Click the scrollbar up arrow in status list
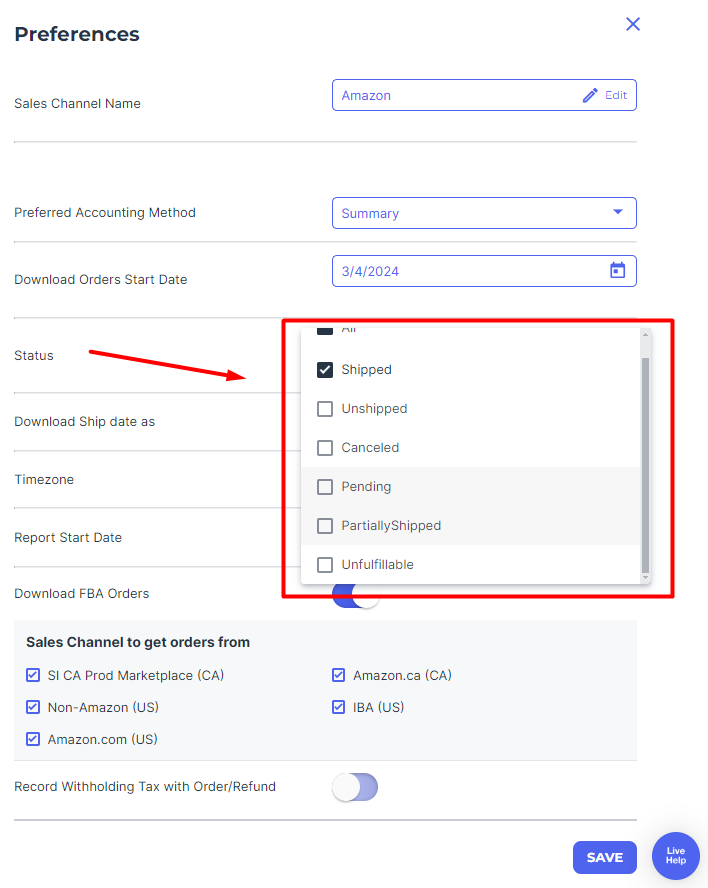Image resolution: width=708 pixels, height=888 pixels. point(645,335)
